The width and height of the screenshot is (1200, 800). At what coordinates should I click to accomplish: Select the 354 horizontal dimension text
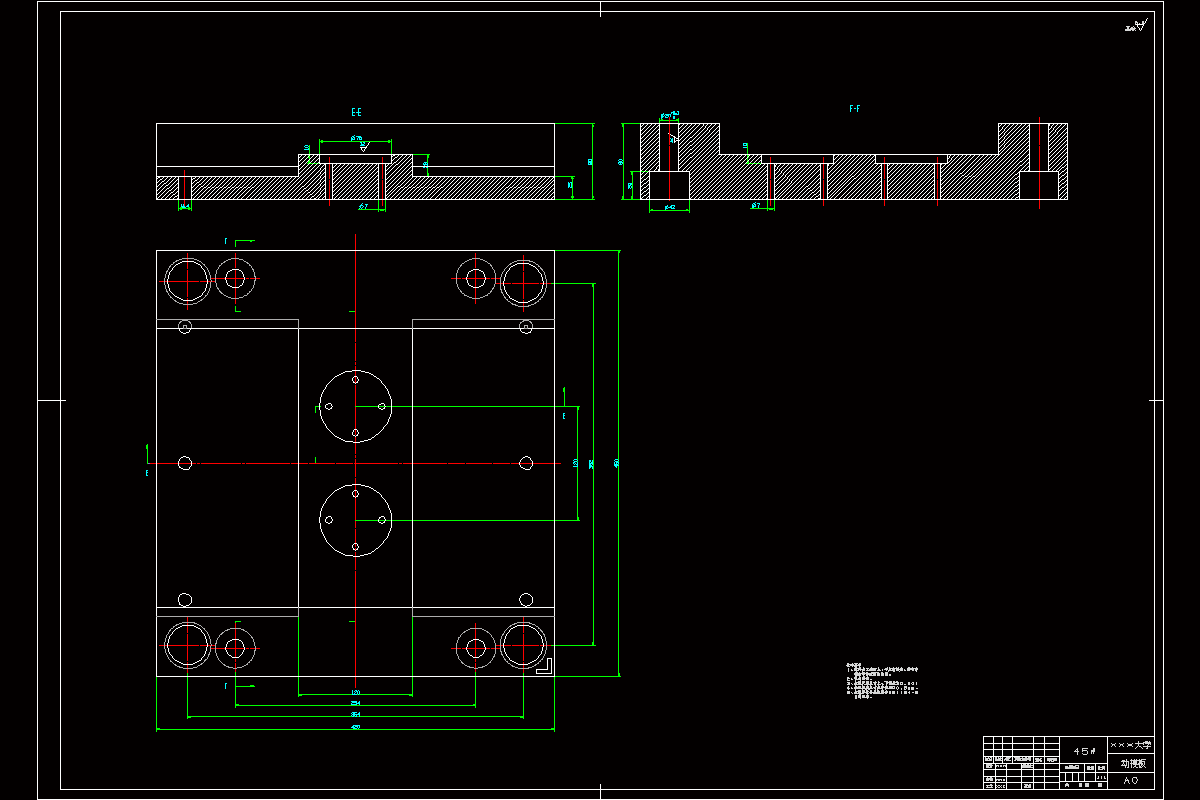coord(355,714)
